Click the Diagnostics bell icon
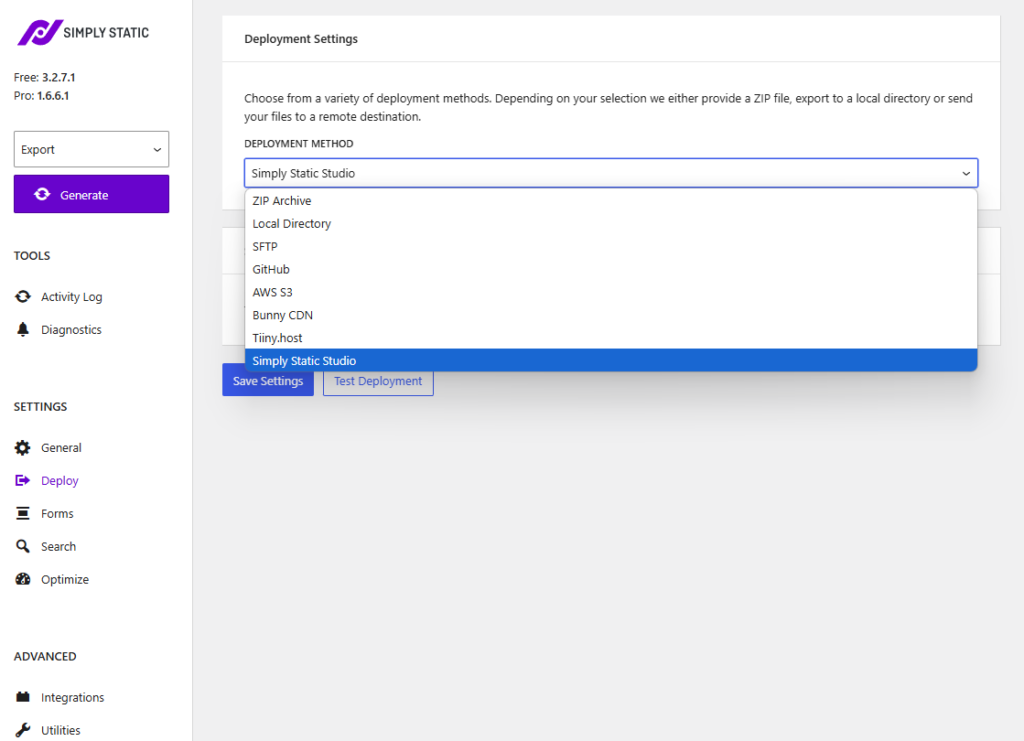This screenshot has width=1024, height=741. coord(23,329)
